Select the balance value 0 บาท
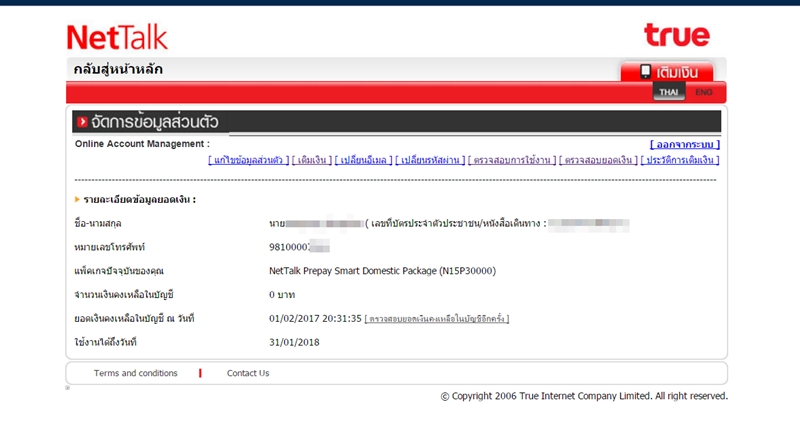800x444 pixels. [282, 295]
